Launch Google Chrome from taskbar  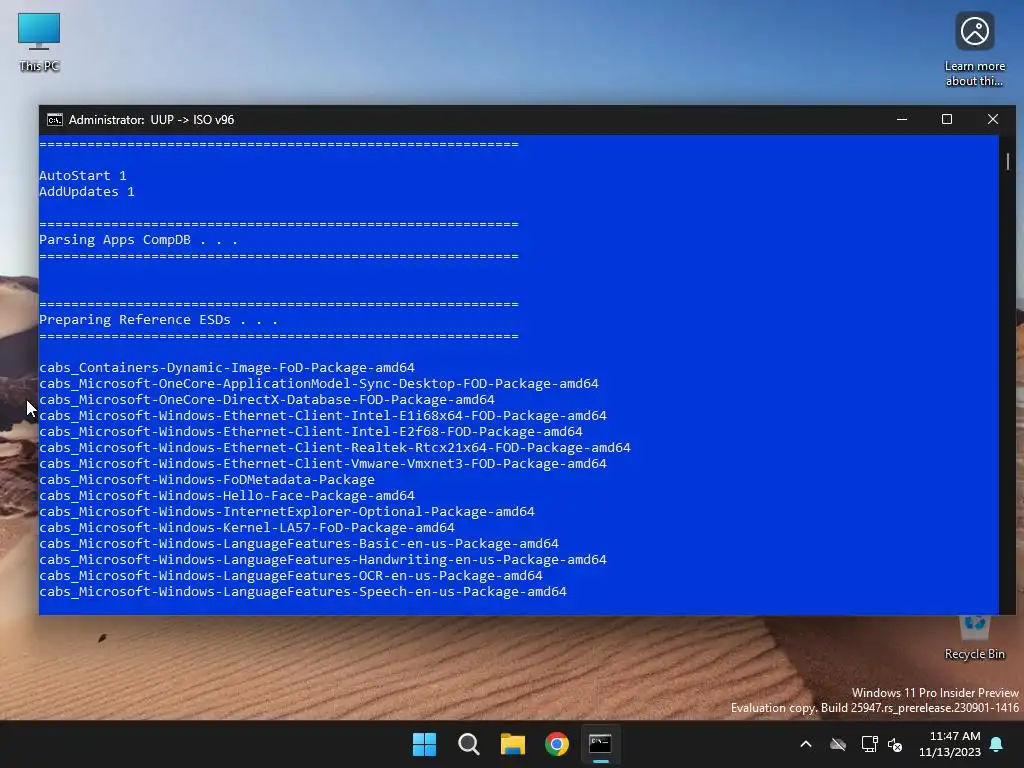pos(557,744)
